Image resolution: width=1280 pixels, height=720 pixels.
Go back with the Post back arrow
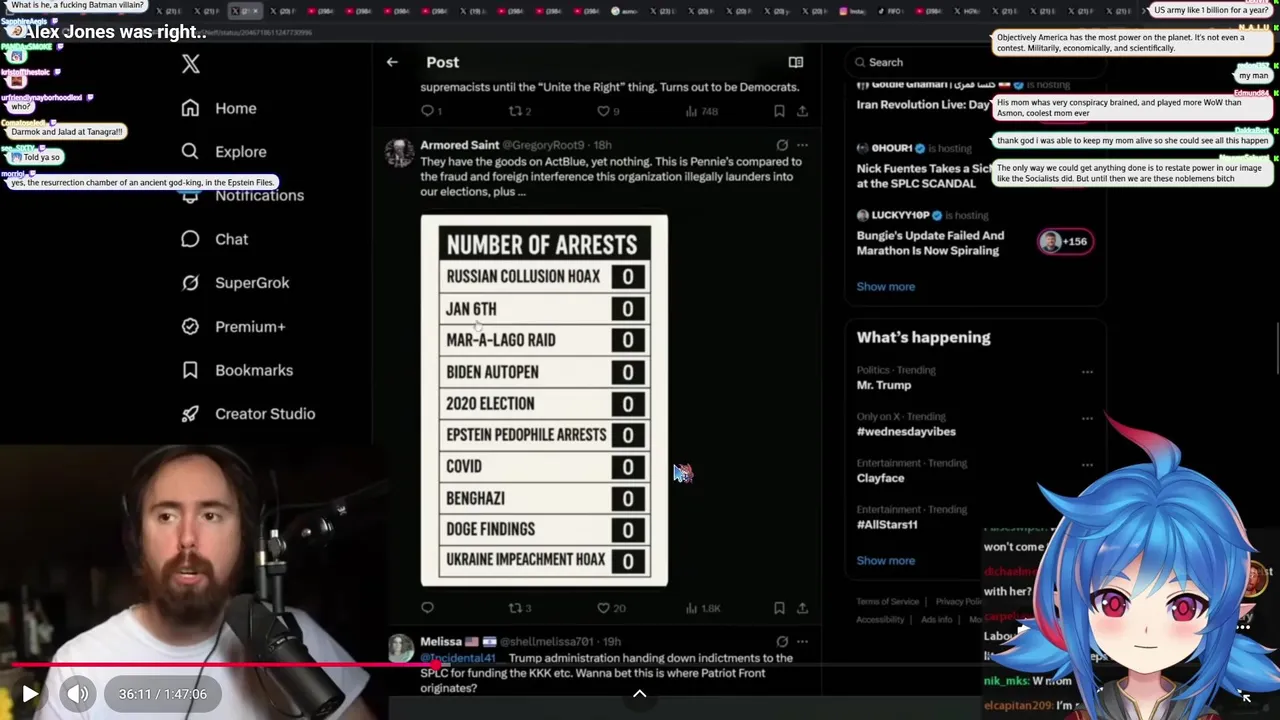coord(392,62)
